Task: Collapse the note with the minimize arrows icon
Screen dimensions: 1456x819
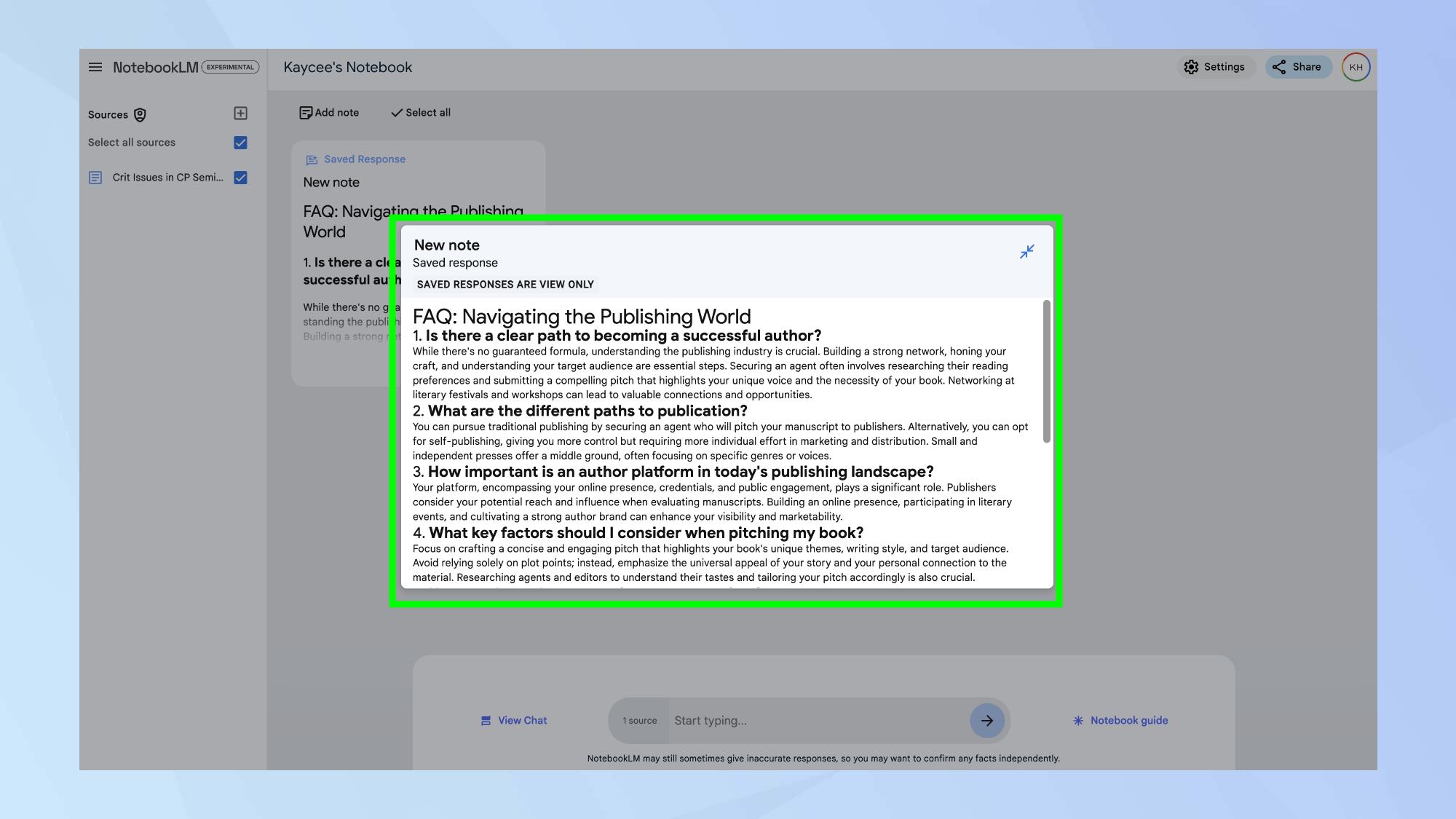Action: tap(1026, 252)
